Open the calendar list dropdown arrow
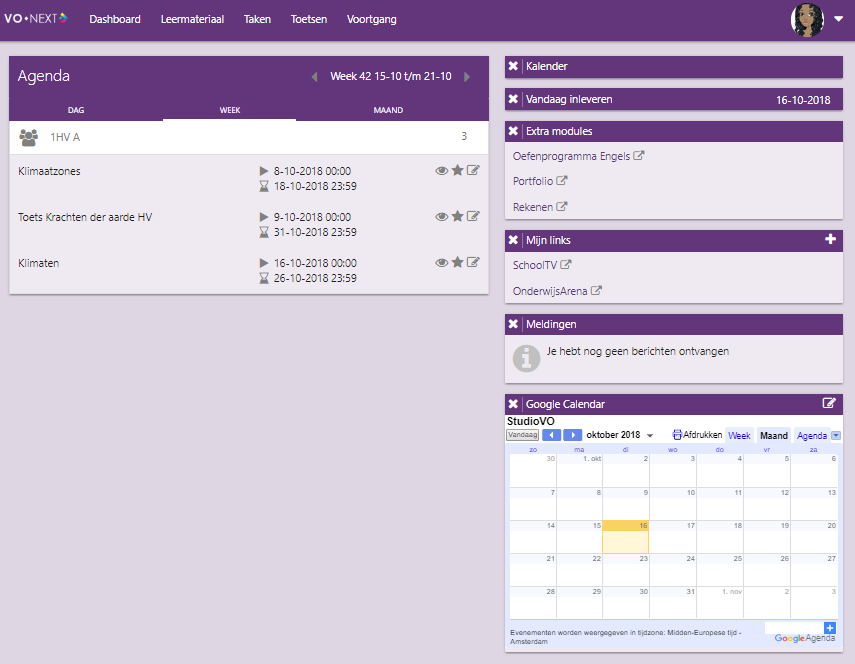This screenshot has width=855, height=664. (836, 436)
